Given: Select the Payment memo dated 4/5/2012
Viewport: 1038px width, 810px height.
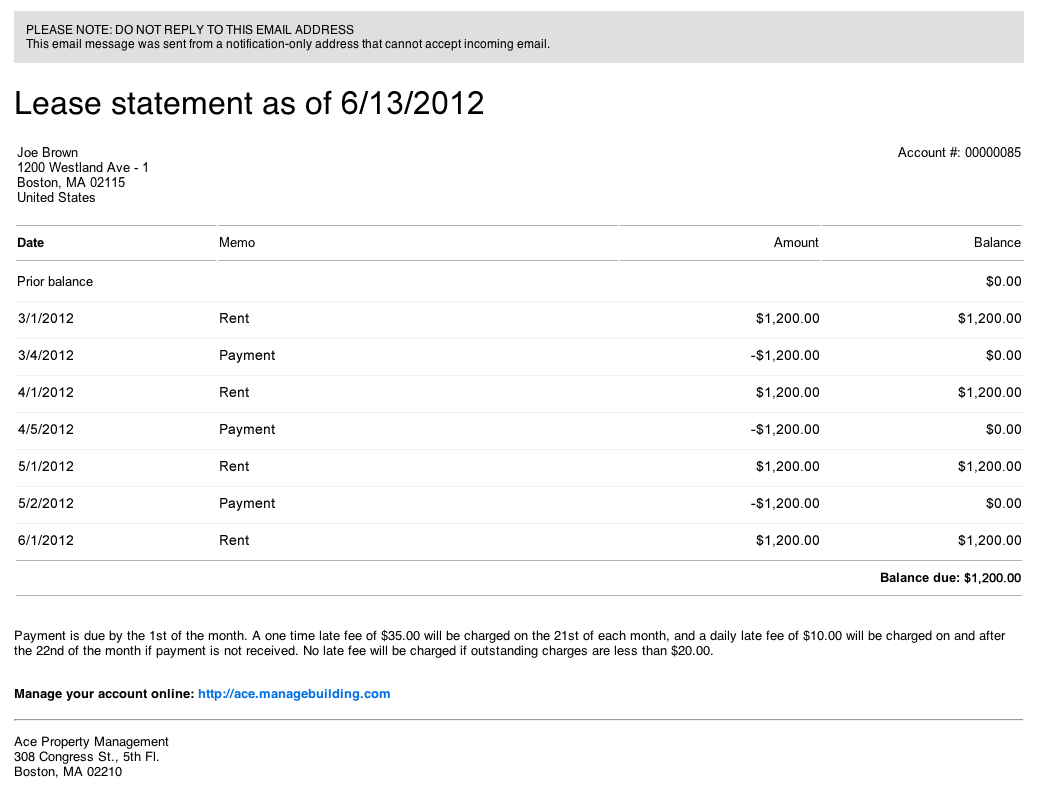Looking at the screenshot, I should [x=247, y=429].
